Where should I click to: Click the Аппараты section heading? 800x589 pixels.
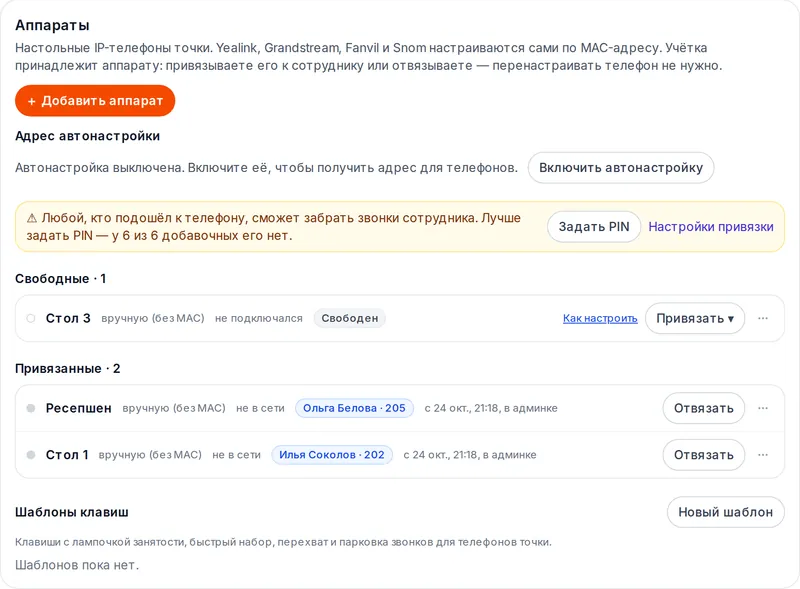52,25
